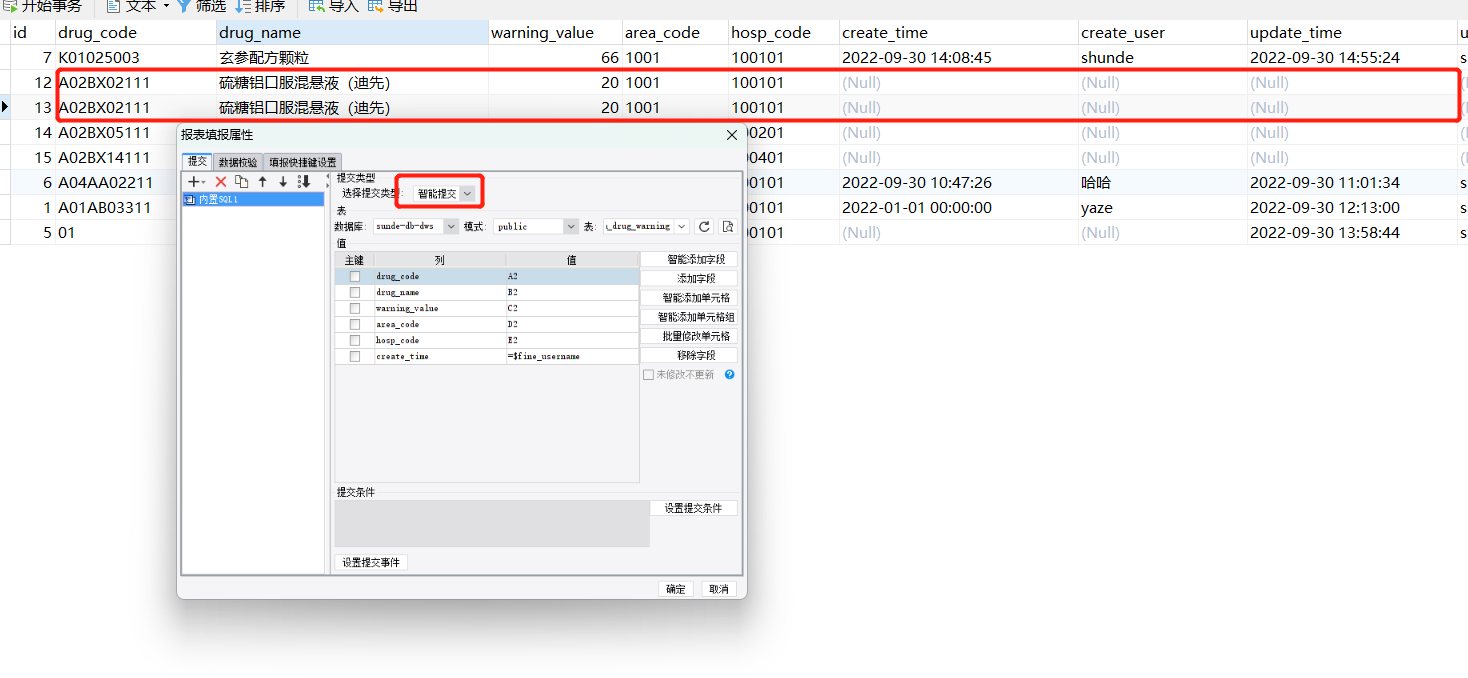Viewport: 1468px width, 678px height.
Task: Check primary key box for drug_code
Action: pyautogui.click(x=354, y=276)
